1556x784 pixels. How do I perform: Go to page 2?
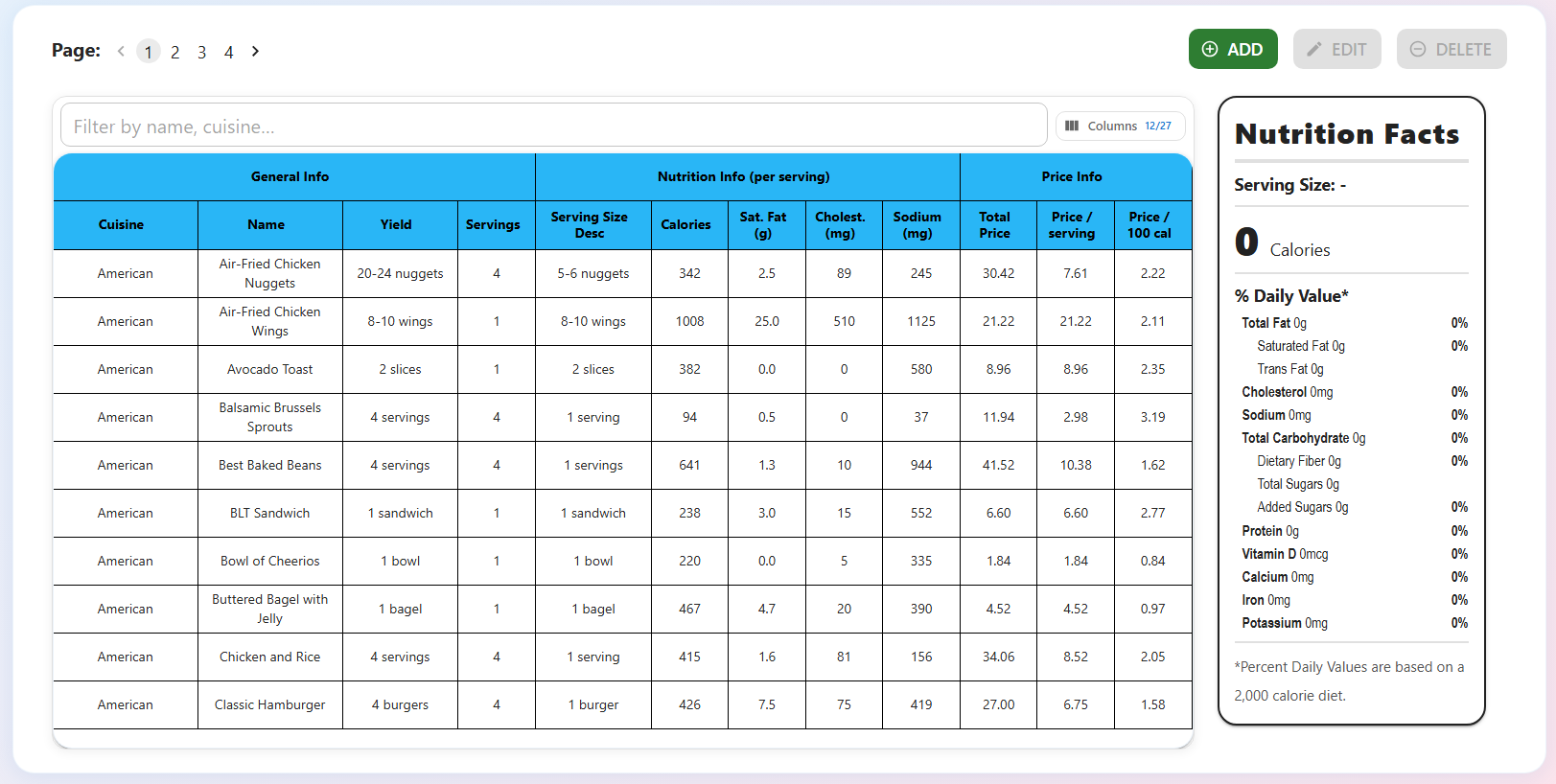pyautogui.click(x=174, y=52)
